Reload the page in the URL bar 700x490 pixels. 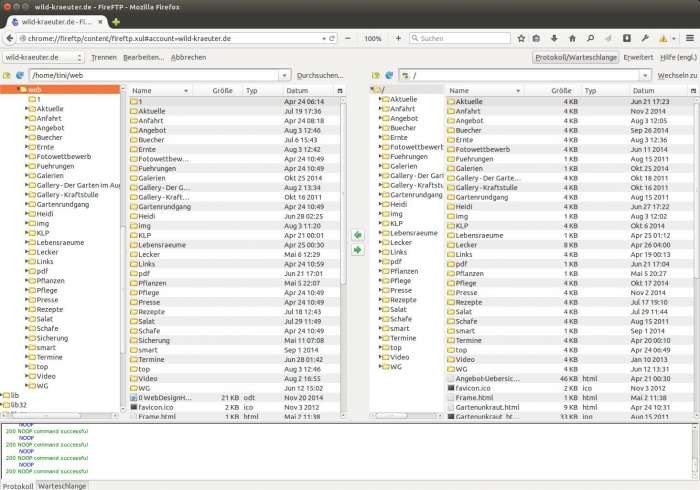332,38
